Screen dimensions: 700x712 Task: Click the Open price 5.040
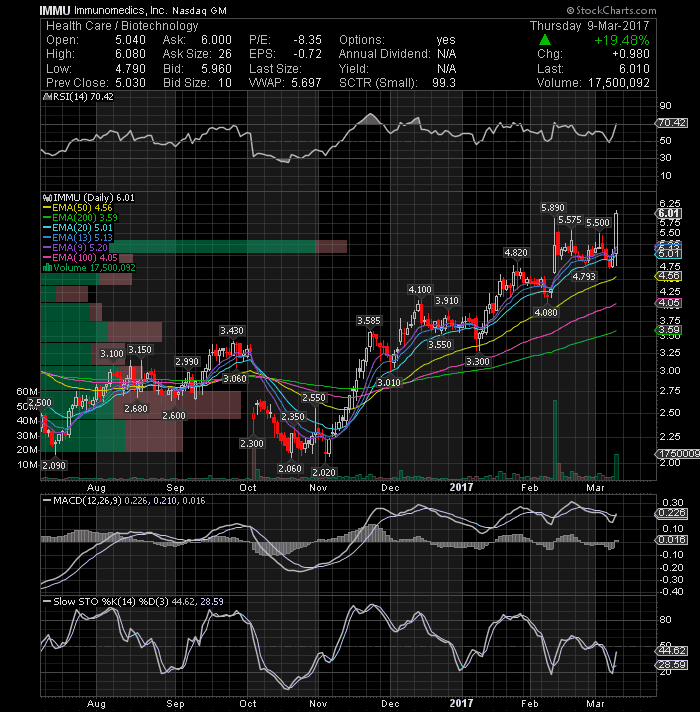pos(130,40)
